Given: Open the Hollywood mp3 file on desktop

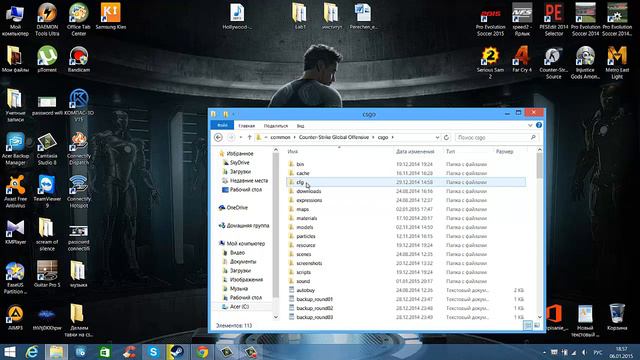Looking at the screenshot, I should click(x=237, y=16).
